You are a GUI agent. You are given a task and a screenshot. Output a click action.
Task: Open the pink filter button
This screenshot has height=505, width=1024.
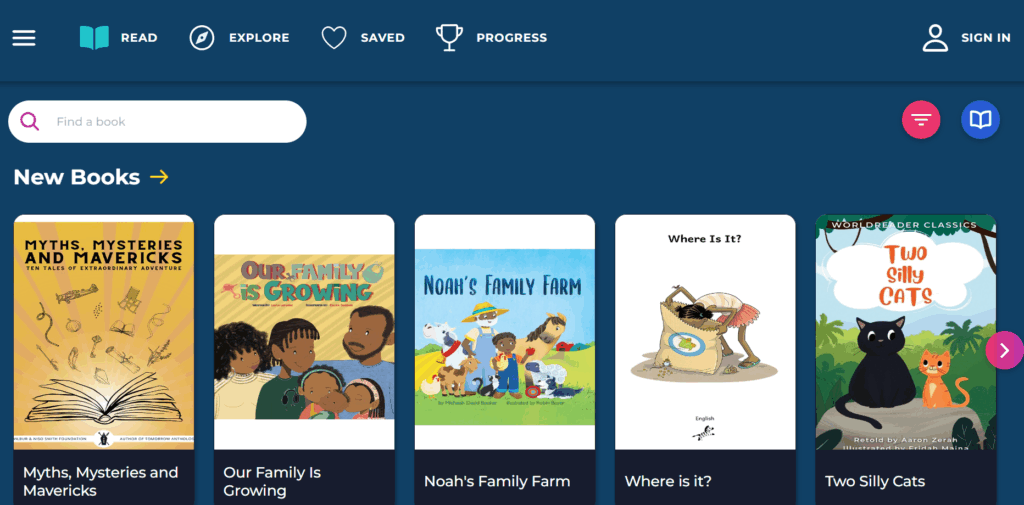921,120
